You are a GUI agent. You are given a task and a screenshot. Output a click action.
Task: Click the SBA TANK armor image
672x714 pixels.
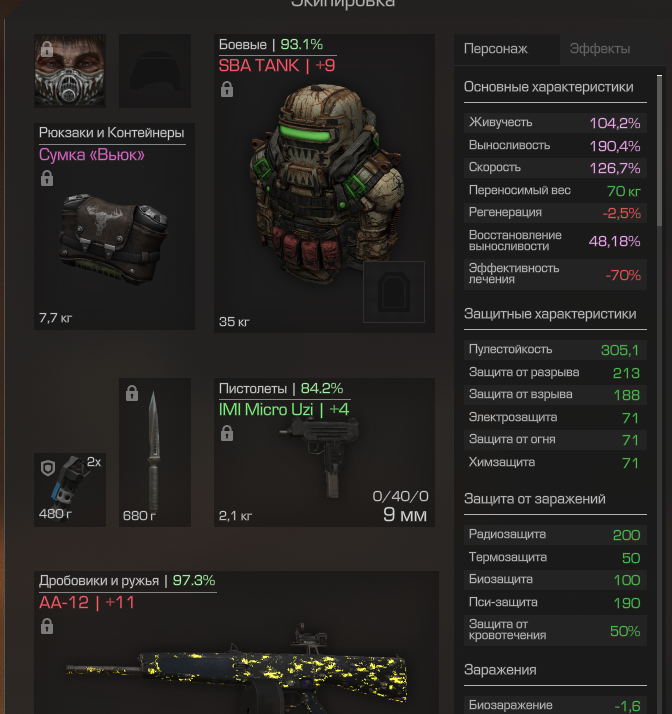click(326, 182)
